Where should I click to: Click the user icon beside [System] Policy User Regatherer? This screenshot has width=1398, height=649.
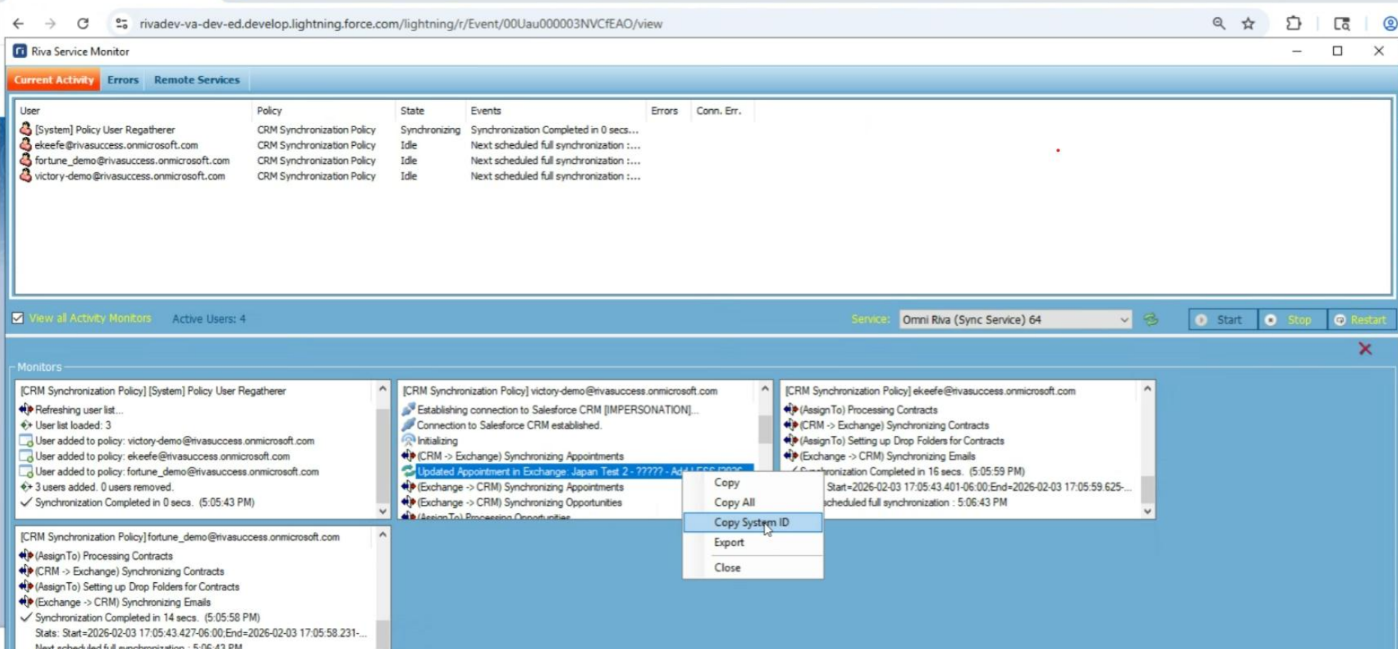[x=26, y=130]
